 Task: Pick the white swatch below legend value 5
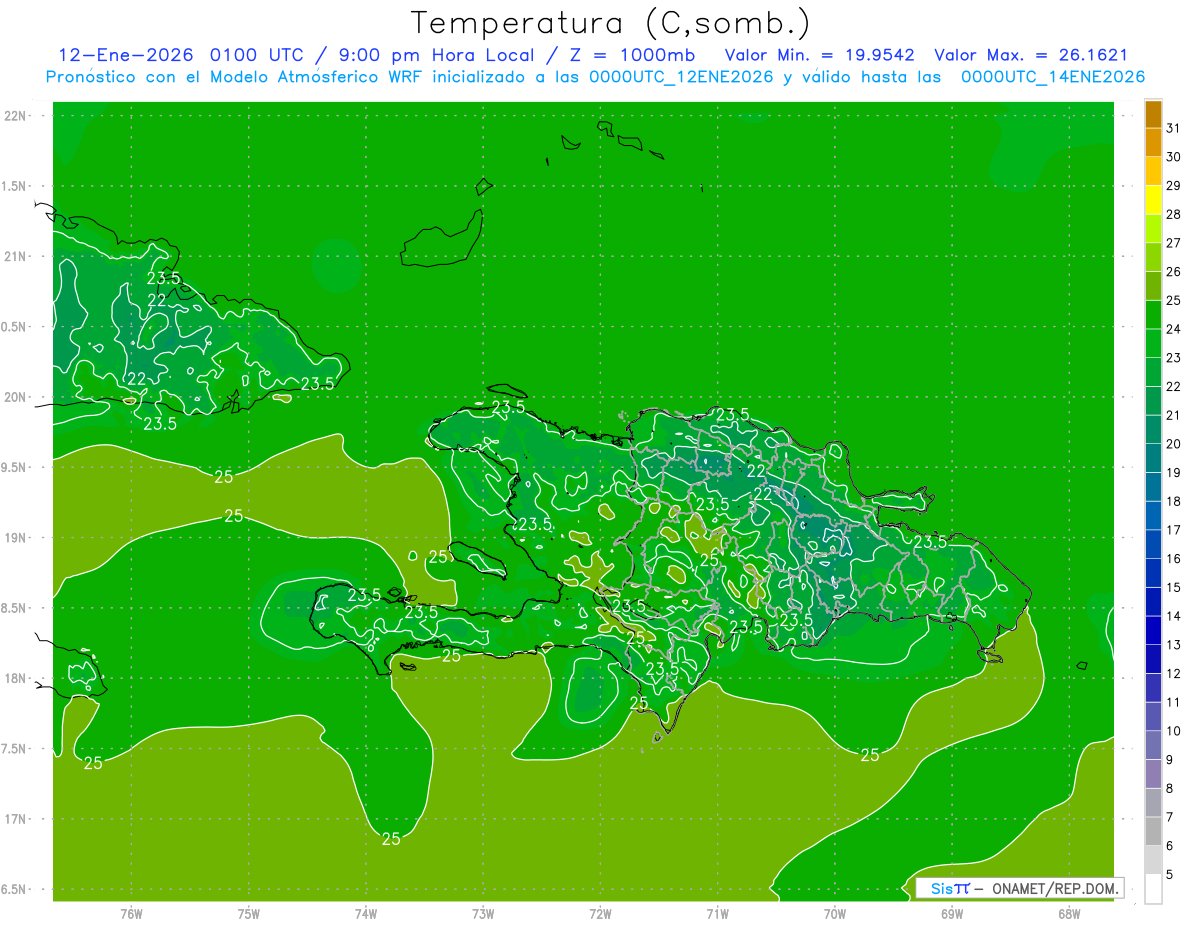(x=1153, y=889)
